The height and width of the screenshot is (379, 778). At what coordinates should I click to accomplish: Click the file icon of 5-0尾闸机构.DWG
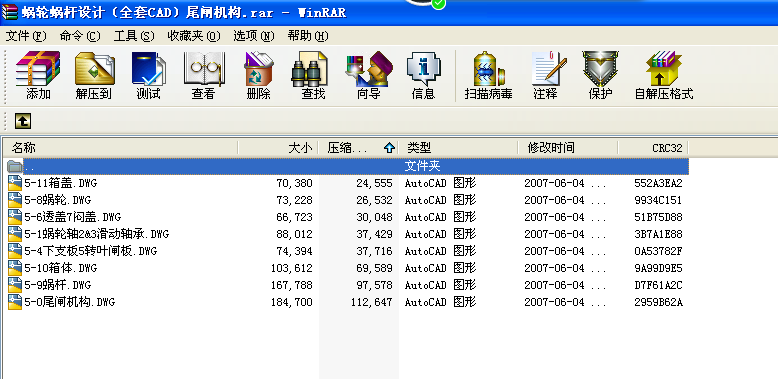coord(15,302)
